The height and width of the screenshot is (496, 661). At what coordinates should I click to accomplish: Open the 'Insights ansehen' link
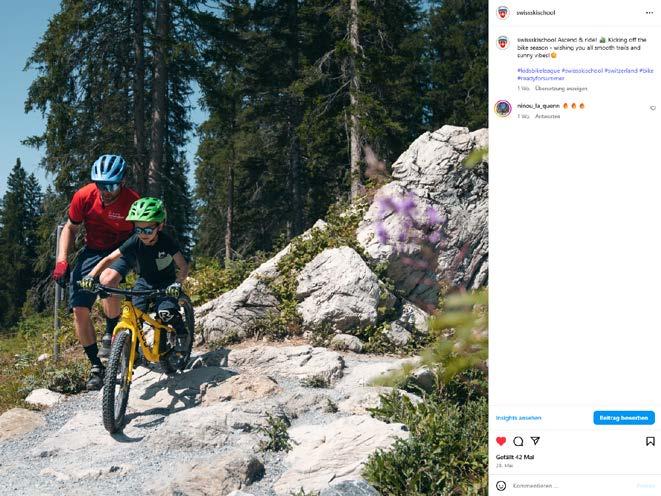[x=519, y=418]
